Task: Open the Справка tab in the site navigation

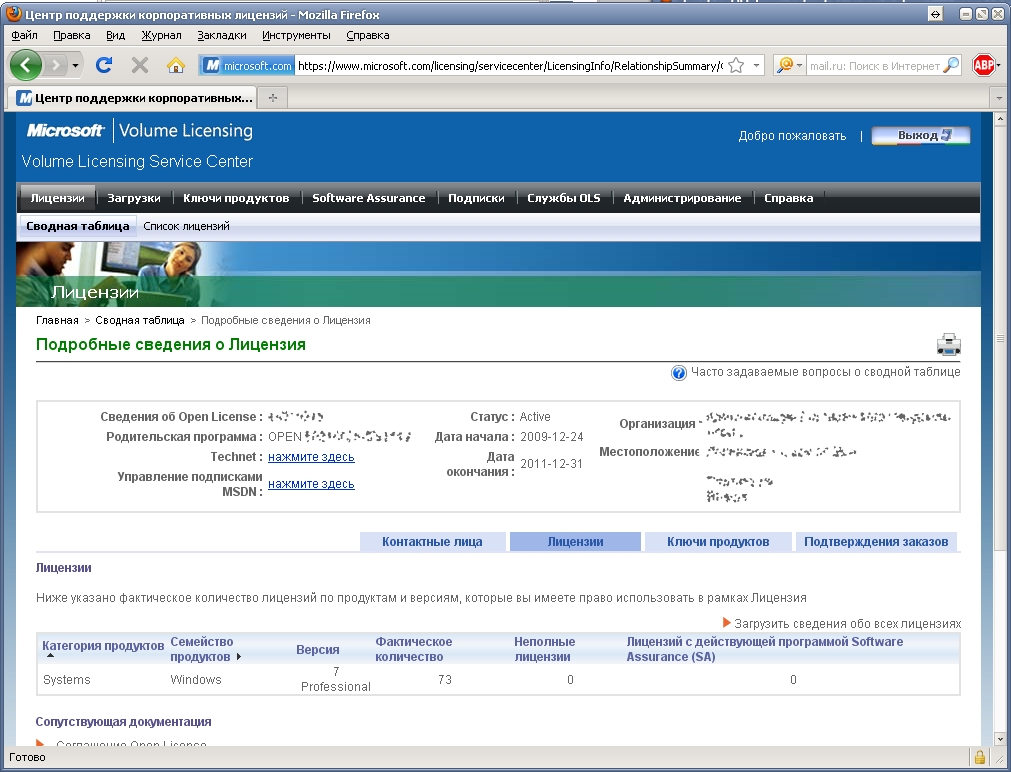Action: [789, 198]
